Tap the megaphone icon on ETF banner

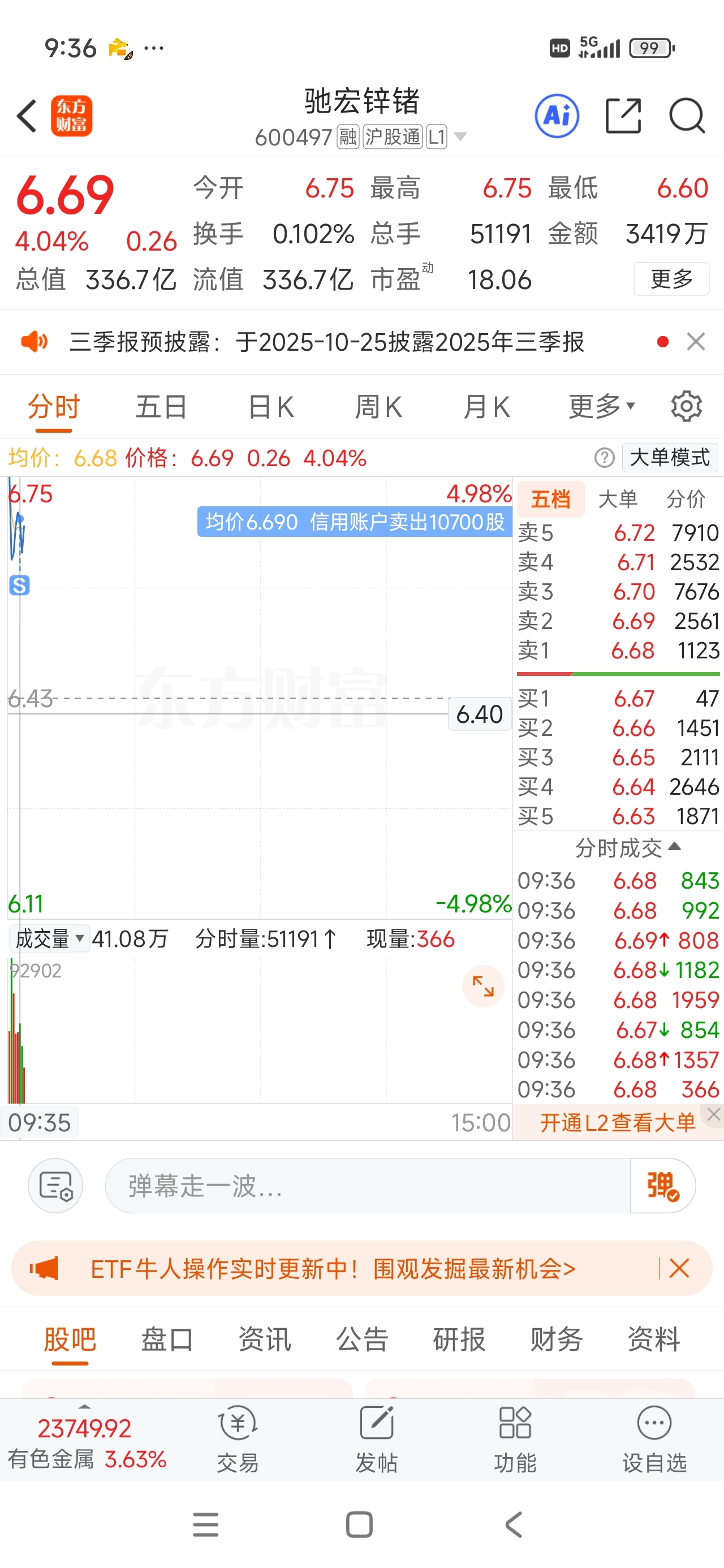44,1269
